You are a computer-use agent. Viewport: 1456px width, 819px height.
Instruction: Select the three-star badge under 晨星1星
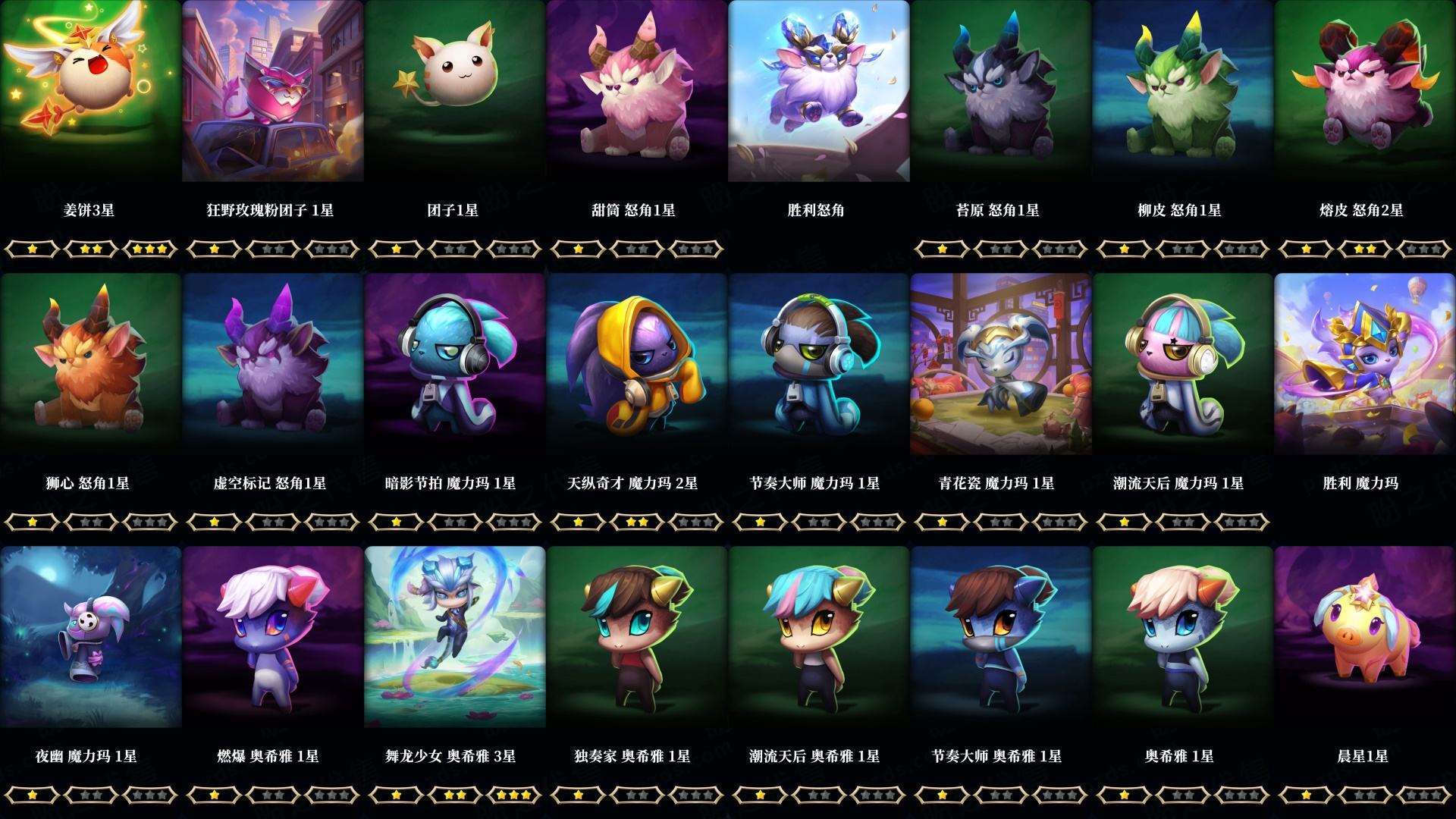pos(1424,795)
